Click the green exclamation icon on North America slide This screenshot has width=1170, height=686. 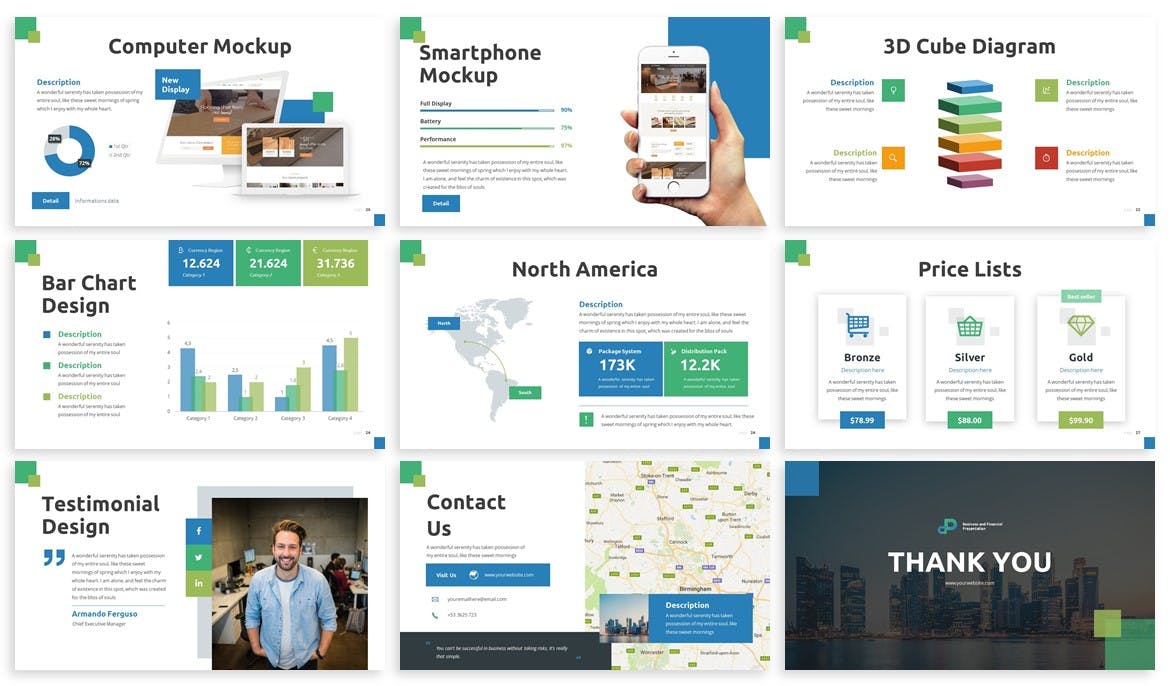coord(586,418)
